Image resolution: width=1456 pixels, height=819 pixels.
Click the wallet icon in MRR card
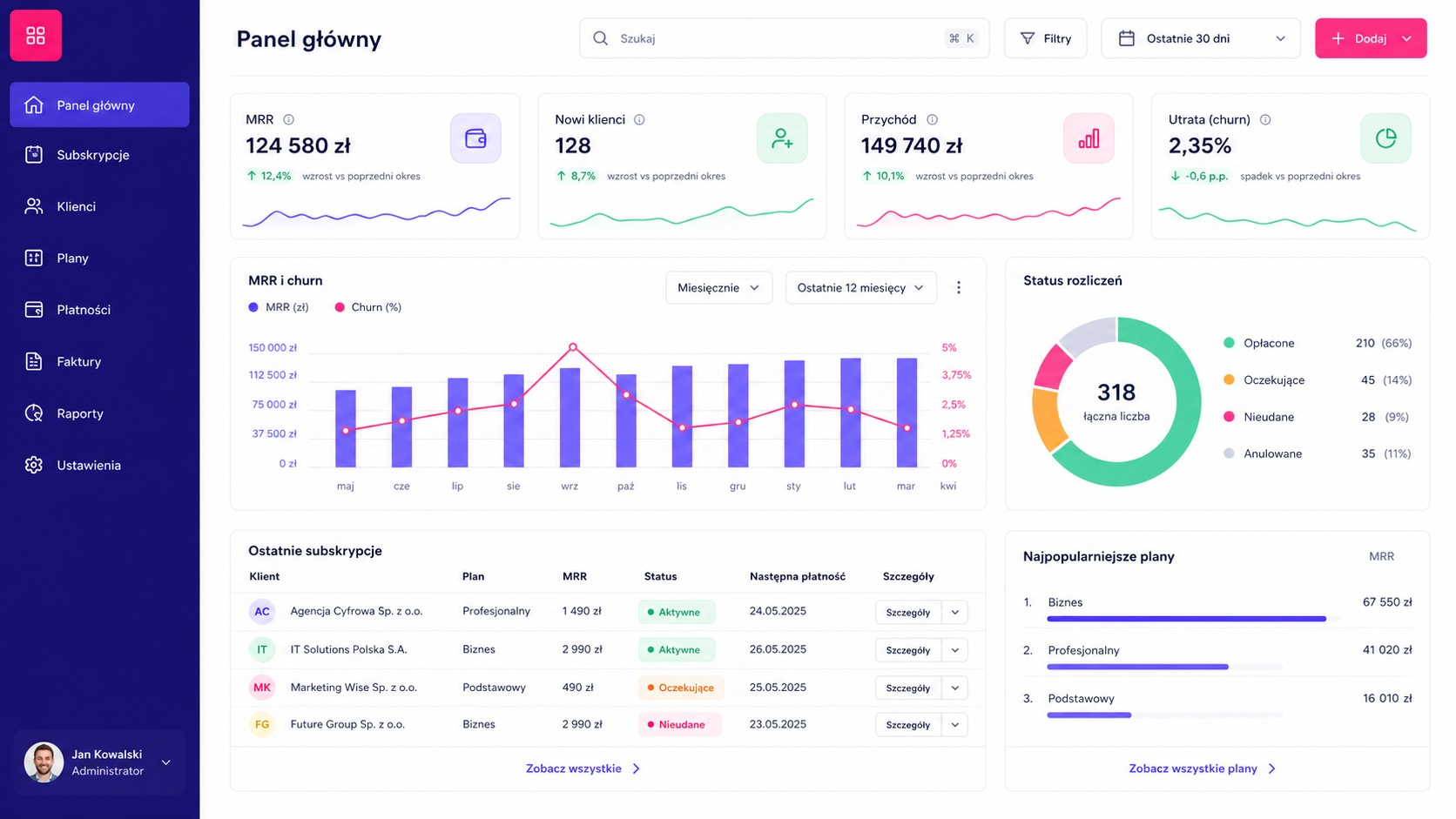click(x=475, y=138)
